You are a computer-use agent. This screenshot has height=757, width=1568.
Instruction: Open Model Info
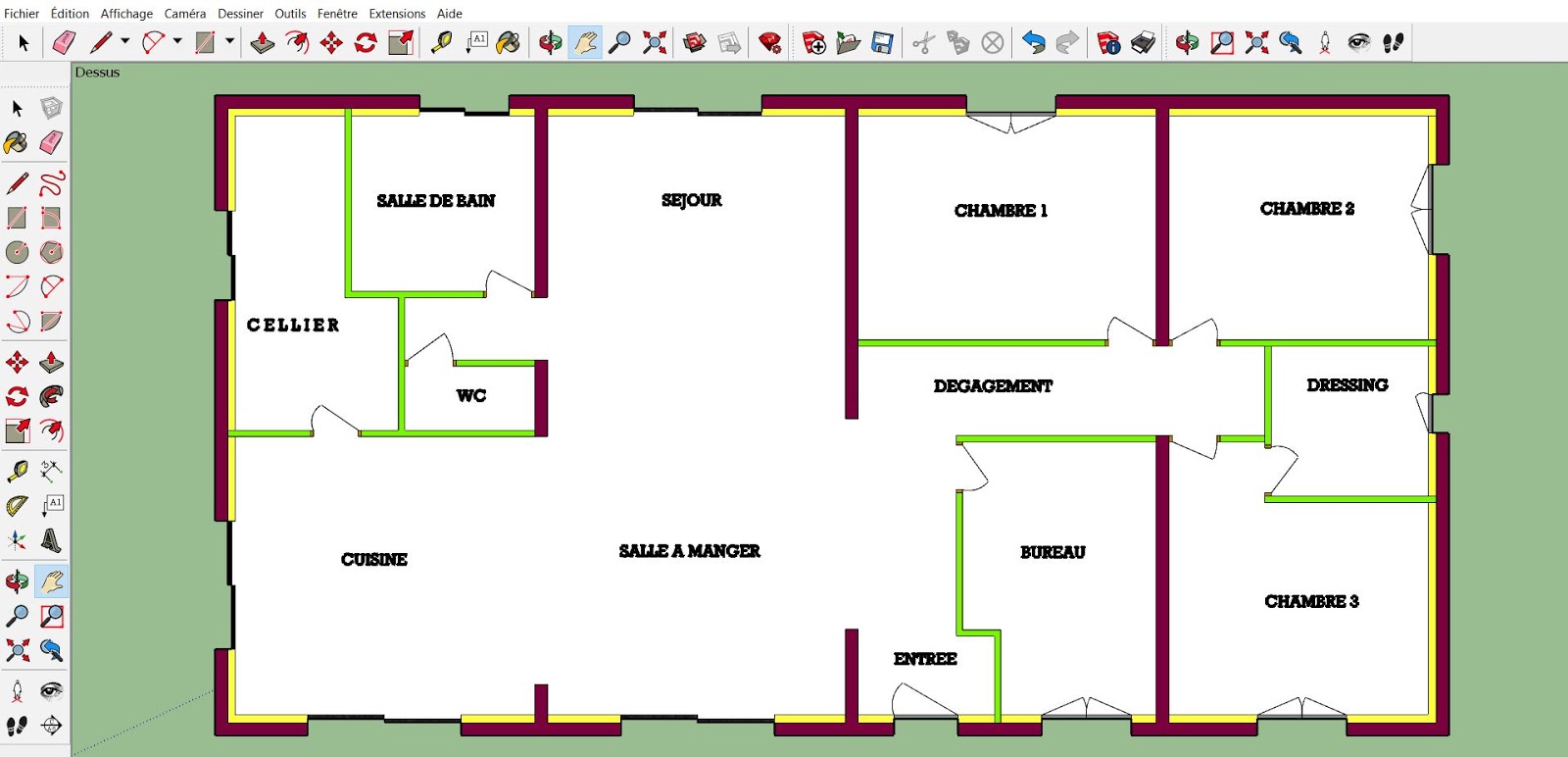click(x=1108, y=42)
